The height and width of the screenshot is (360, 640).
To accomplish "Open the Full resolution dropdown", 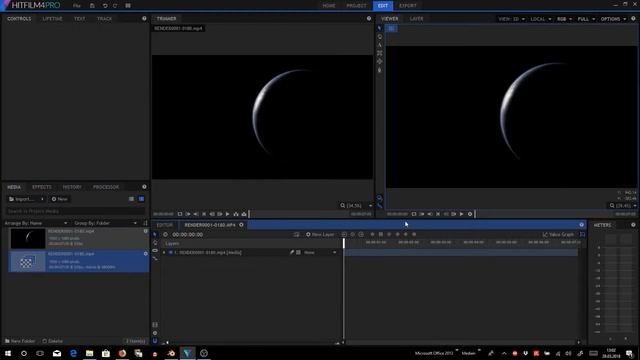I will pyautogui.click(x=586, y=19).
